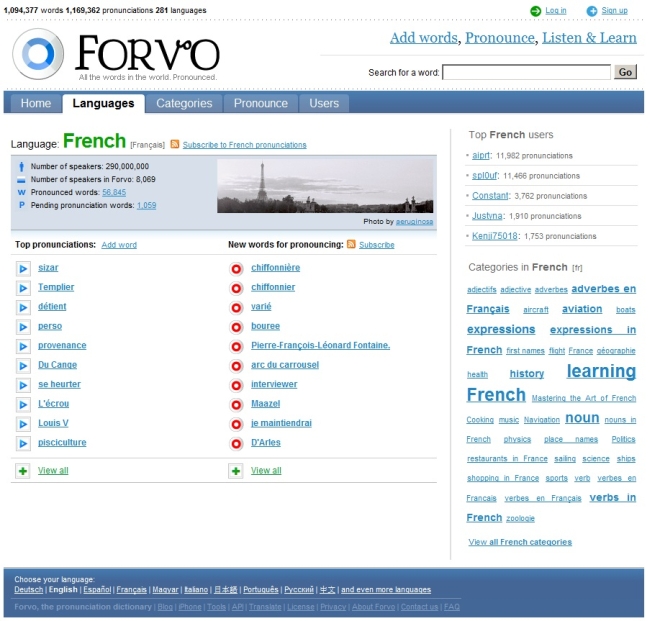Image resolution: width=650 pixels, height=621 pixels.
Task: Click record icon beside Pierre-François-Léonard Fontaine
Action: click(236, 347)
